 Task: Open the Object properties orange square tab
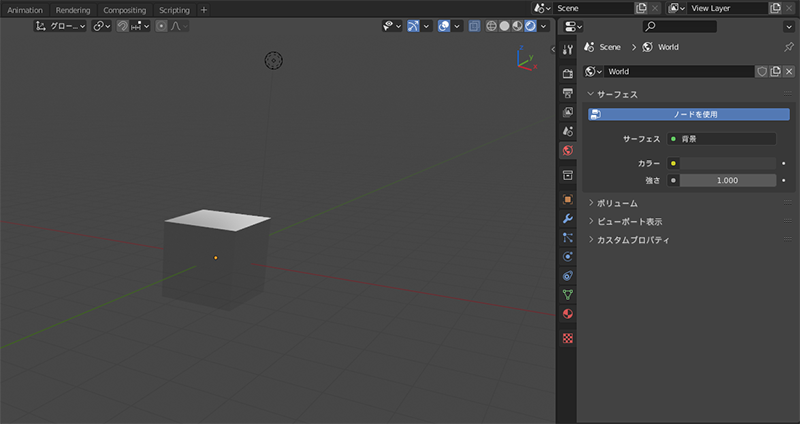(x=568, y=199)
